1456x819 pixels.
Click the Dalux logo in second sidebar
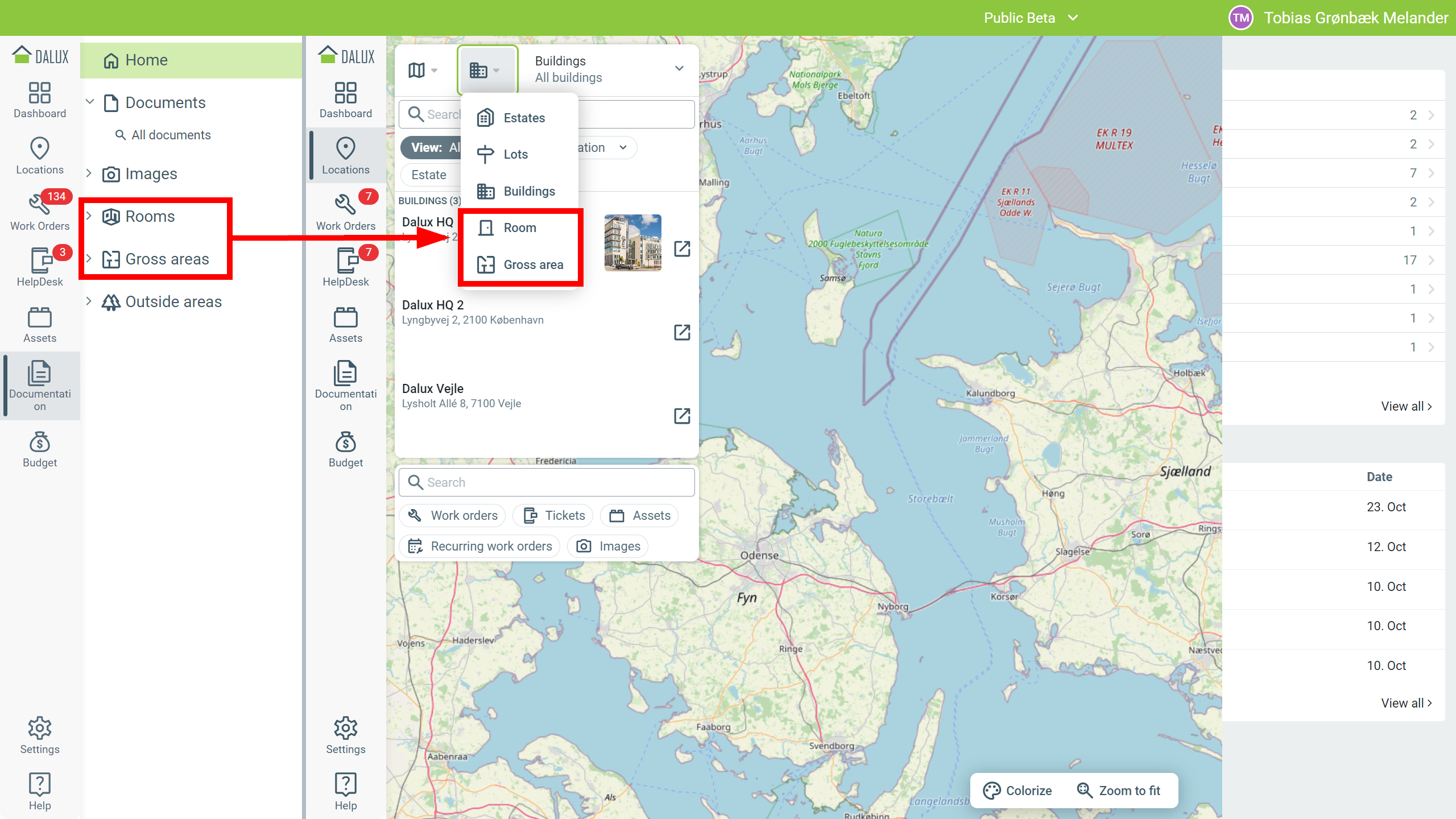(x=346, y=56)
